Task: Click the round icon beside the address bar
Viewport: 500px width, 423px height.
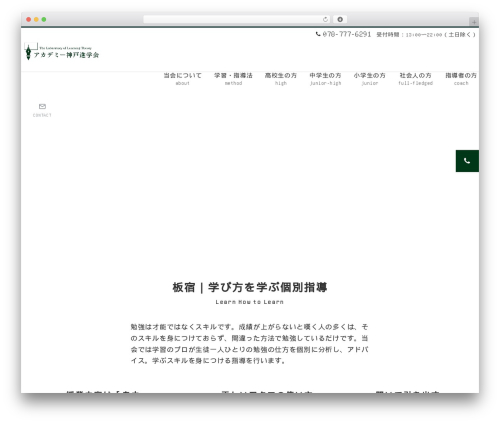Action: coord(340,19)
